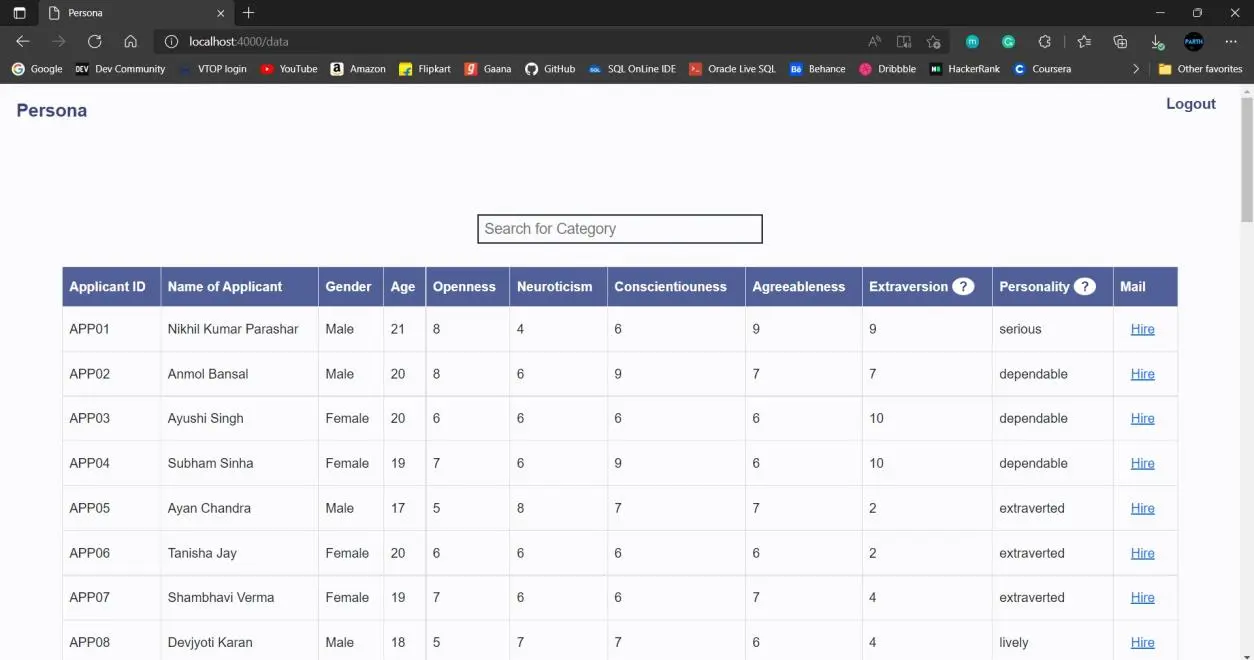The width and height of the screenshot is (1254, 660).
Task: Click the Personality help question mark icon
Action: [x=1084, y=287]
